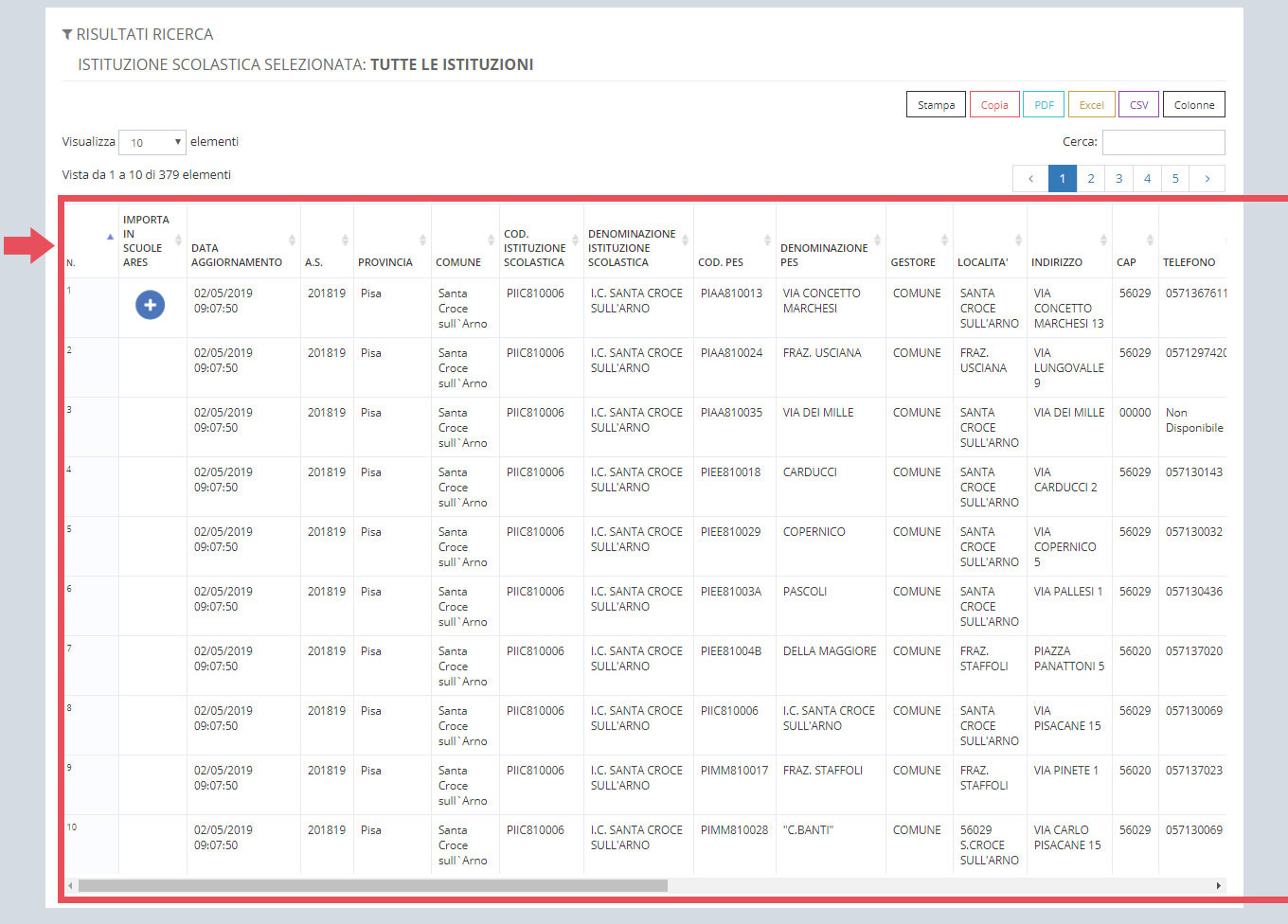Go to results page 2

click(1091, 178)
